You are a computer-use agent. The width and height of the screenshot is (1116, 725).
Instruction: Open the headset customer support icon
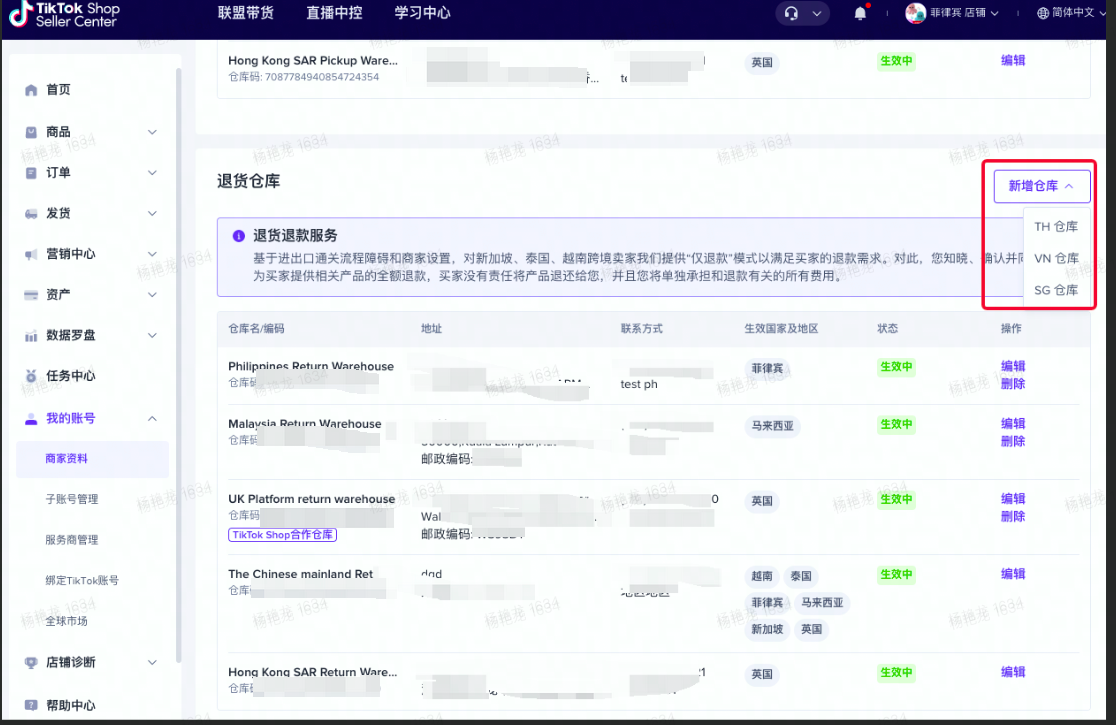pyautogui.click(x=791, y=13)
